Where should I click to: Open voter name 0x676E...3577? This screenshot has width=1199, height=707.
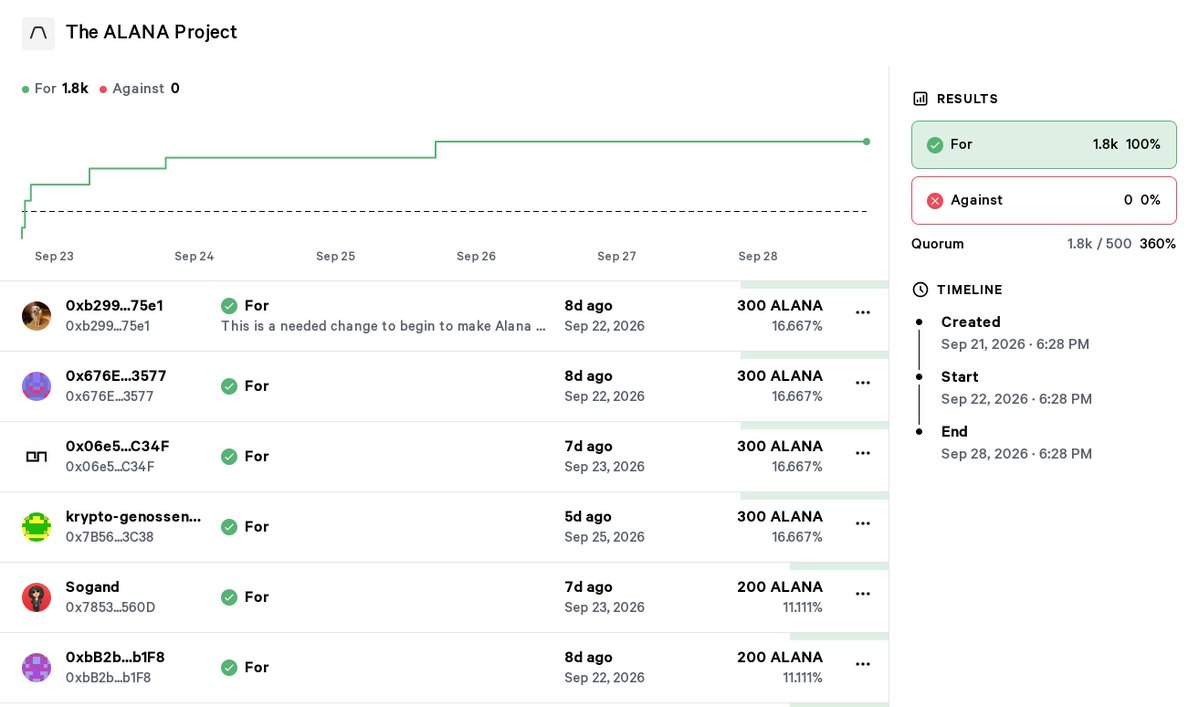click(115, 376)
